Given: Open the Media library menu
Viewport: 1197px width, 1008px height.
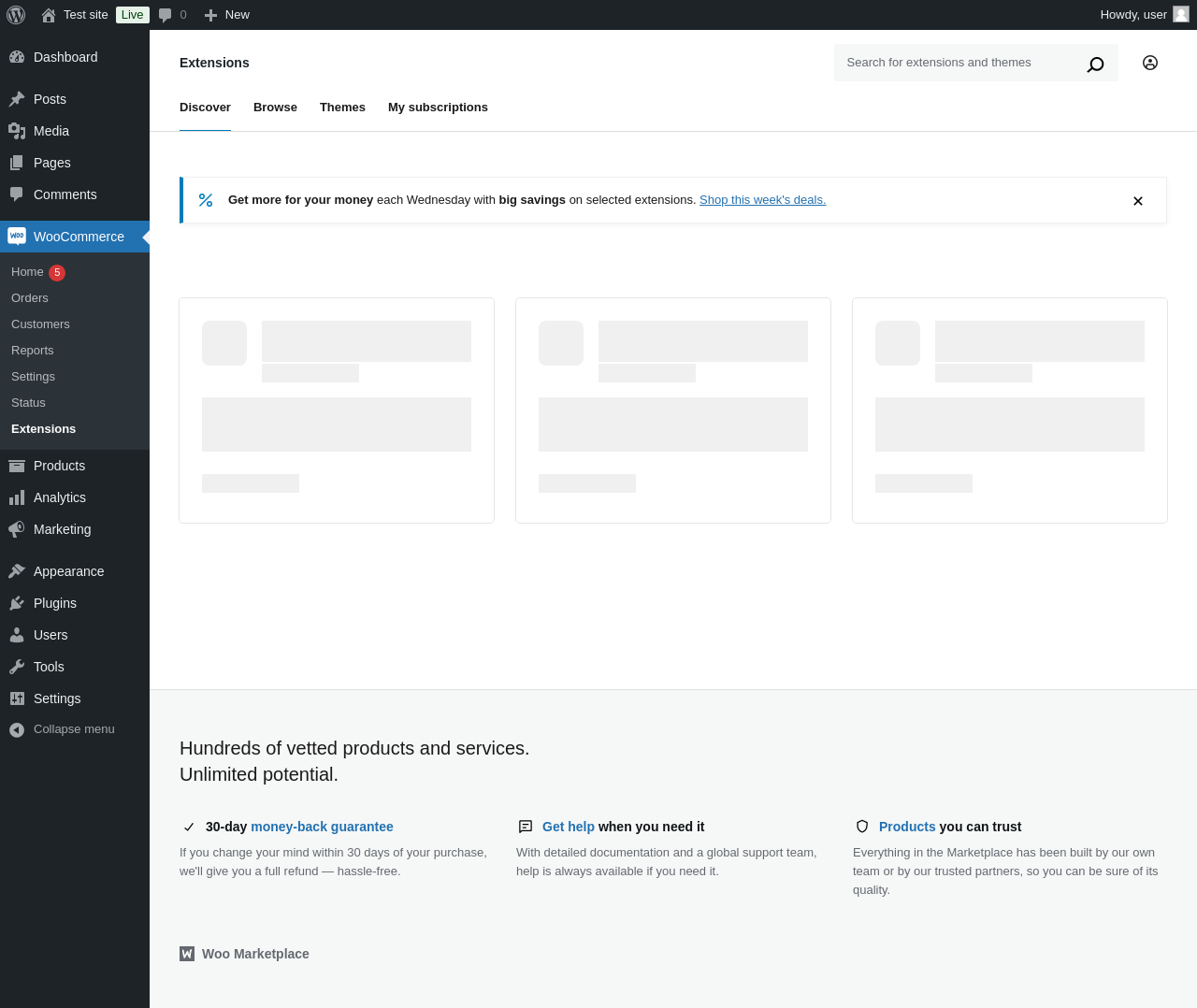Looking at the screenshot, I should point(51,131).
